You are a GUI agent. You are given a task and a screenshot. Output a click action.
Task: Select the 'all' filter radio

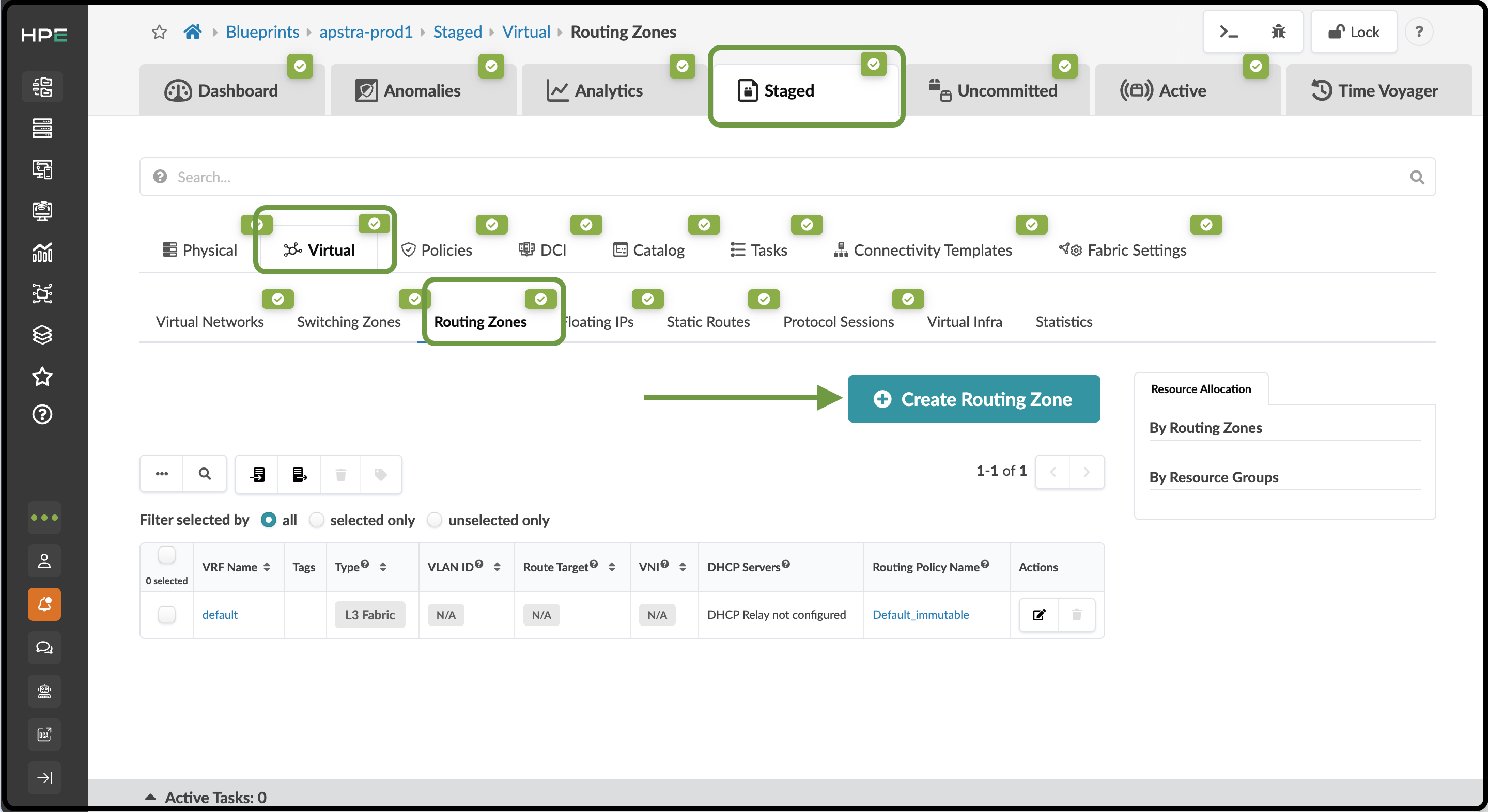point(269,520)
